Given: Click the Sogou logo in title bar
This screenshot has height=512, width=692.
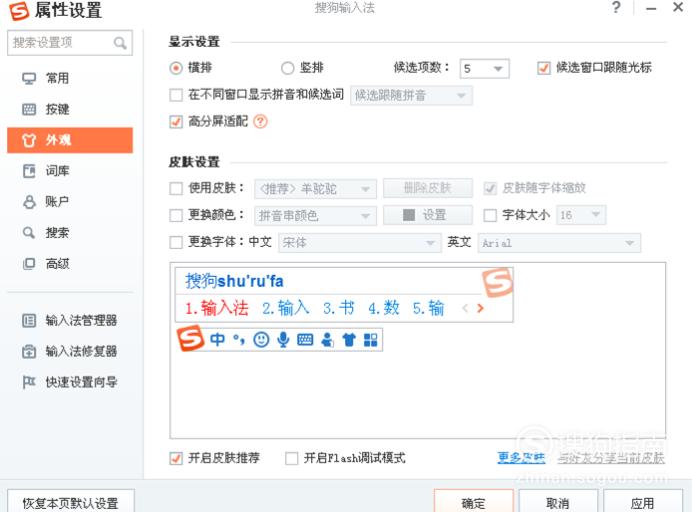Looking at the screenshot, I should [x=19, y=11].
